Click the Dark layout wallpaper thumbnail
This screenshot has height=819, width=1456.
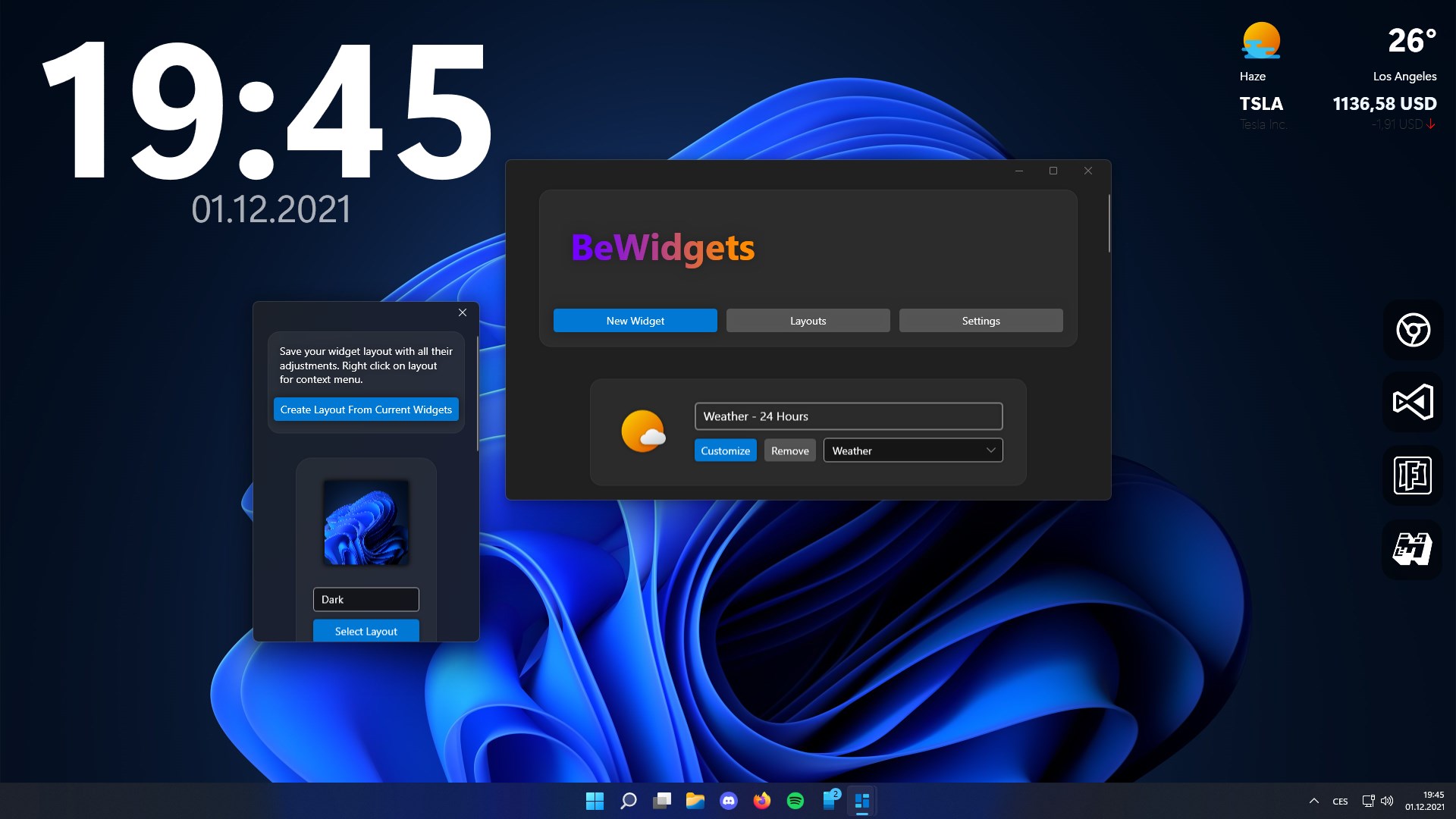[366, 522]
